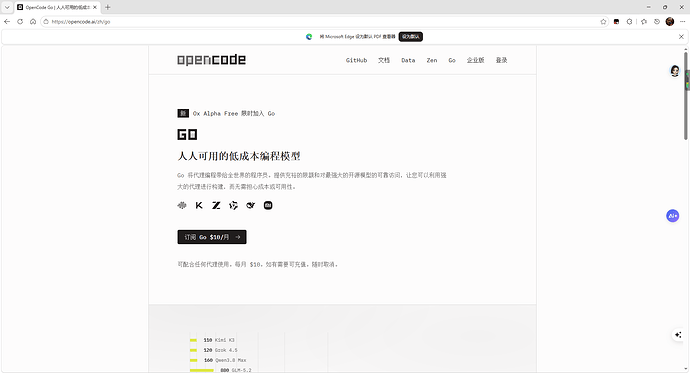
Task: Click the first model provider logo icon
Action: [x=182, y=205]
